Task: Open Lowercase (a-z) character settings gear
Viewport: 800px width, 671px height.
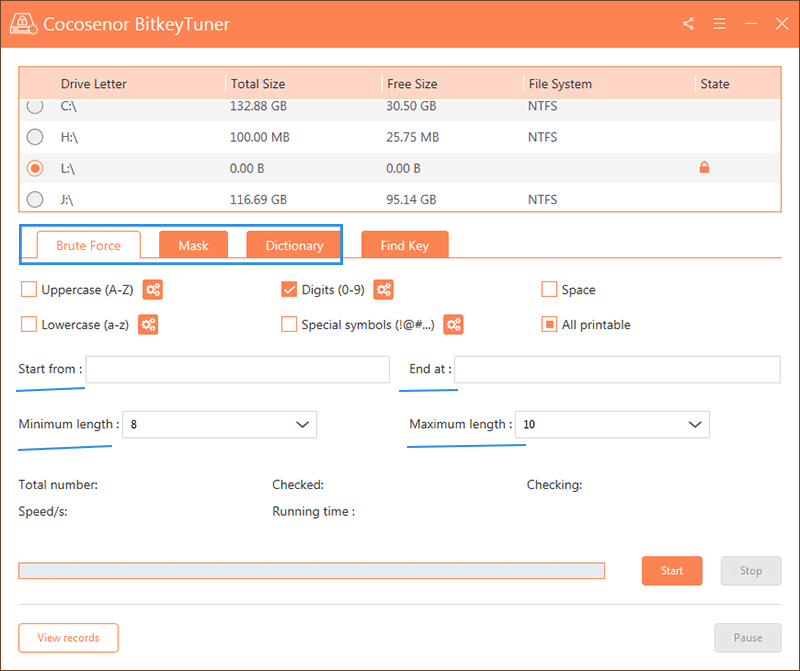Action: click(148, 325)
